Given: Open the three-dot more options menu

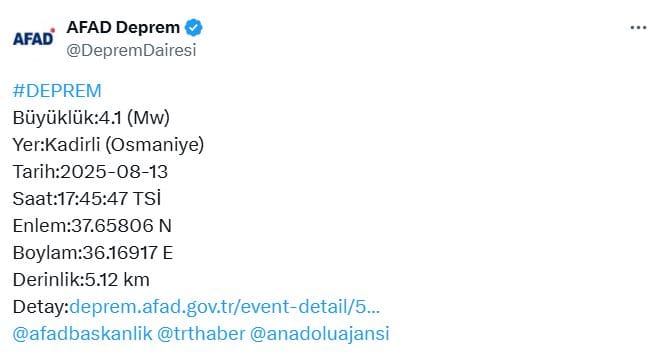Looking at the screenshot, I should (x=638, y=28).
